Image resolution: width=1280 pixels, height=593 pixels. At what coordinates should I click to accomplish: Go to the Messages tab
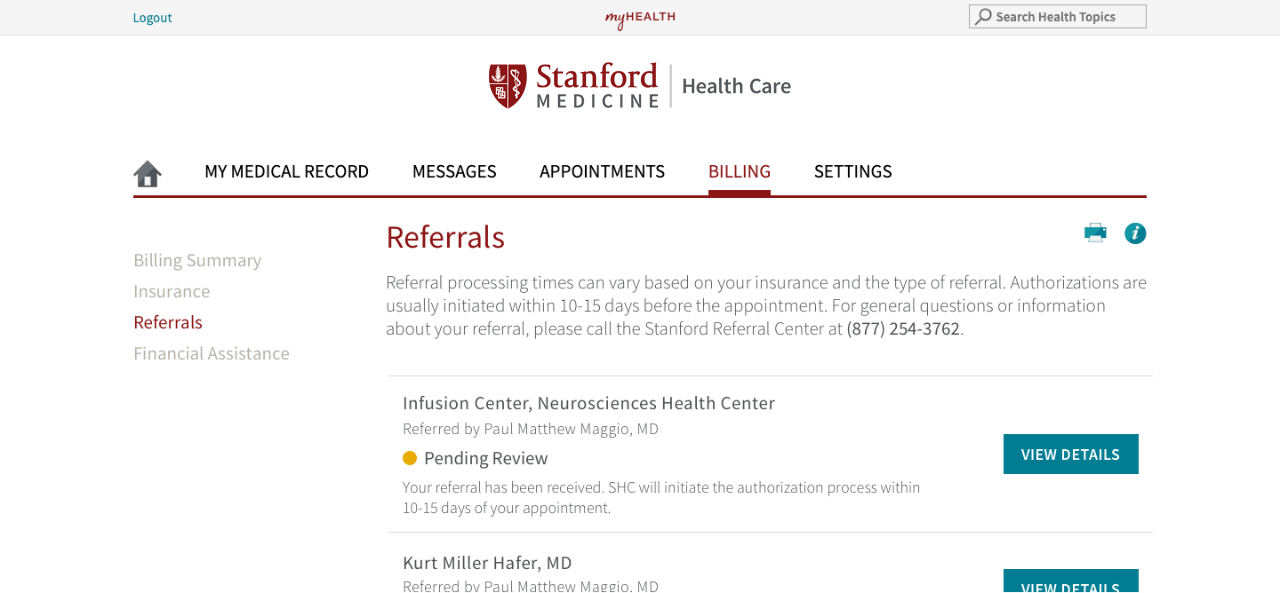(454, 171)
